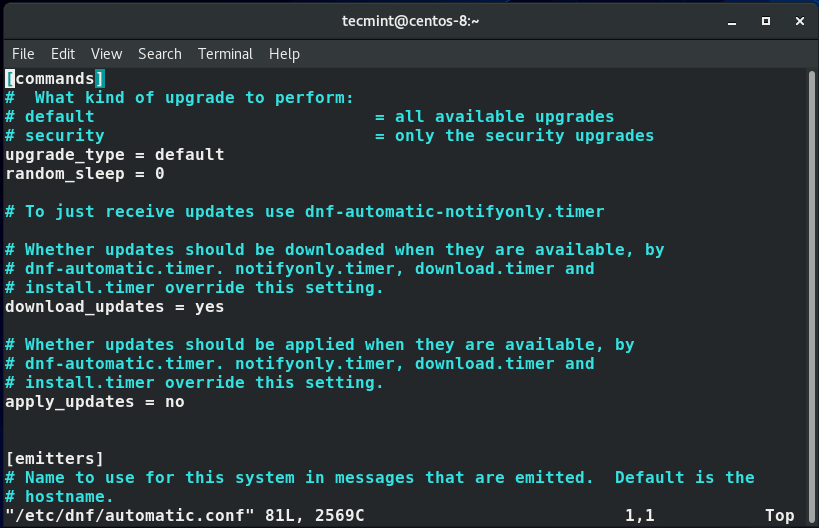
Task: Open the View menu
Action: pyautogui.click(x=106, y=54)
